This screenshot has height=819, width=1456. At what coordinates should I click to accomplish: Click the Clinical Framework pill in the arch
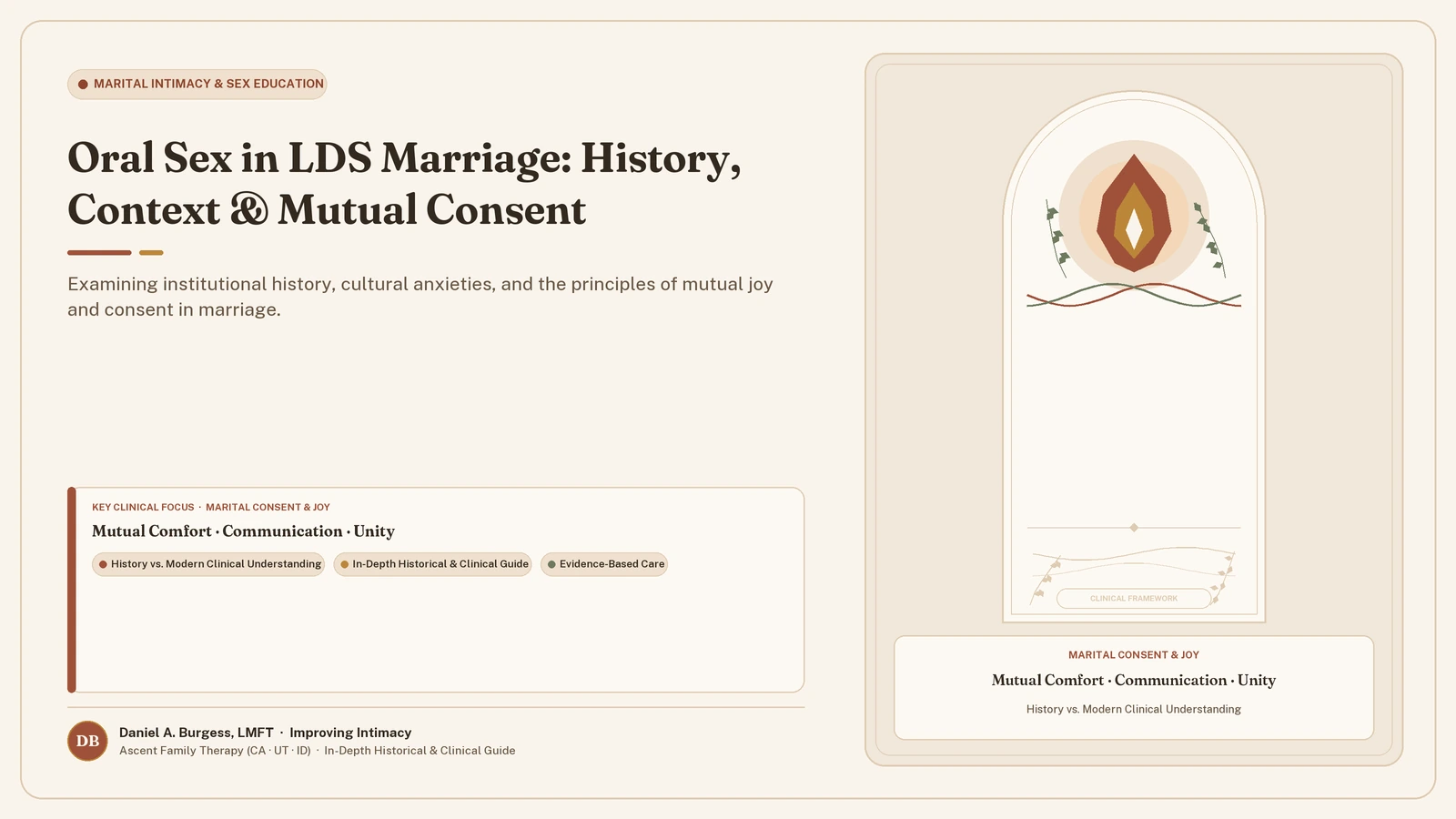[1134, 599]
